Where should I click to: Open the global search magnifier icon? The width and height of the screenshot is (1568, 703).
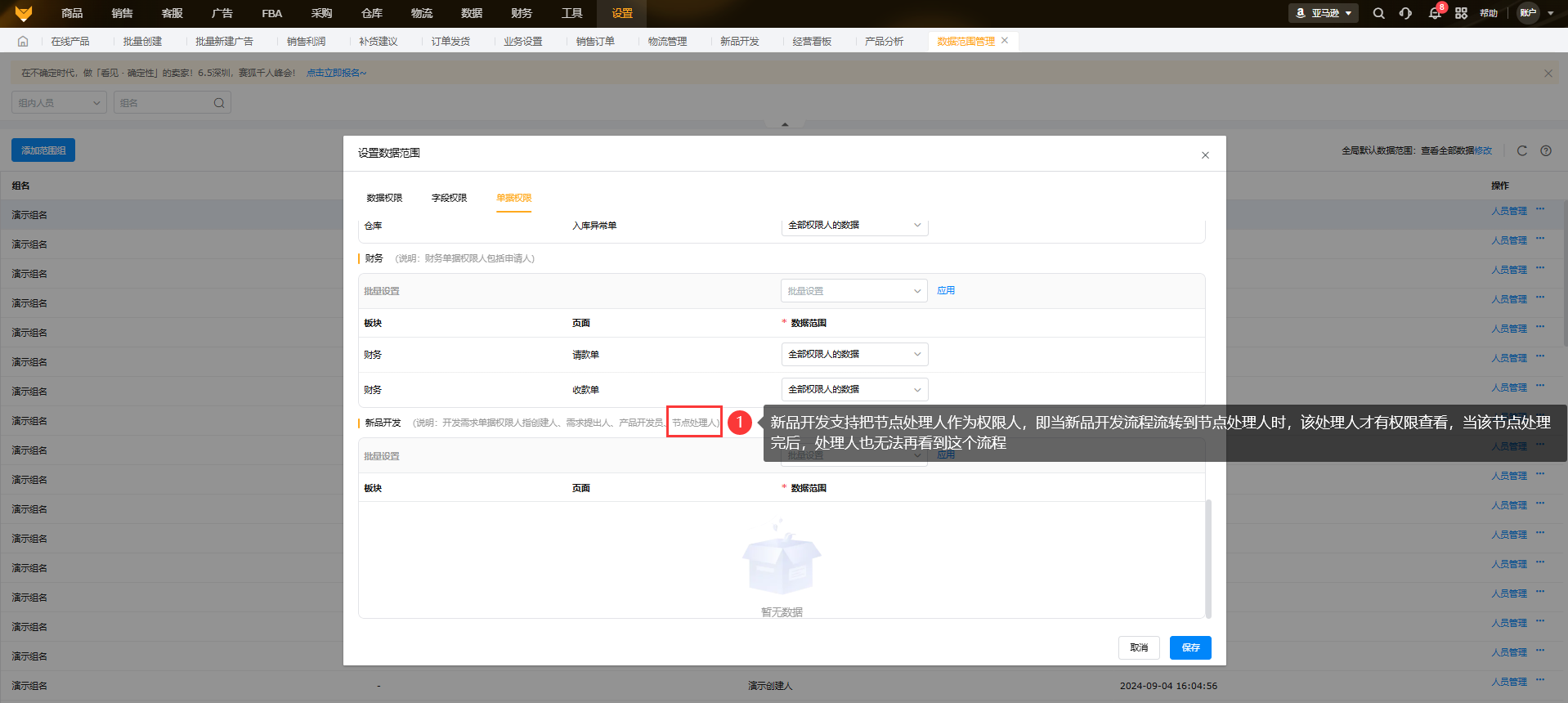[1378, 13]
